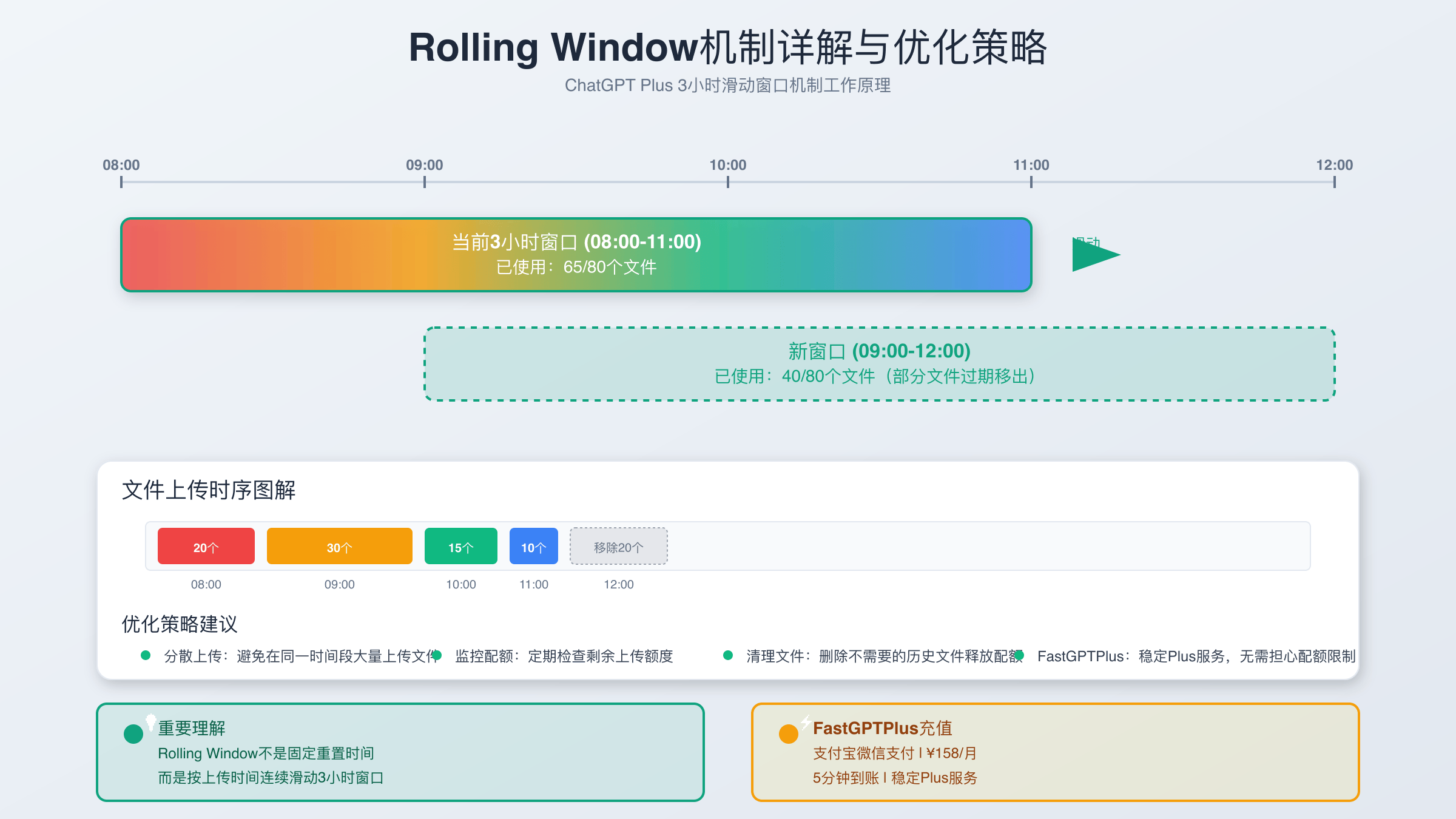1456x819 pixels.
Task: Click the lightbulb icon beside 重要理解
Action: click(151, 722)
